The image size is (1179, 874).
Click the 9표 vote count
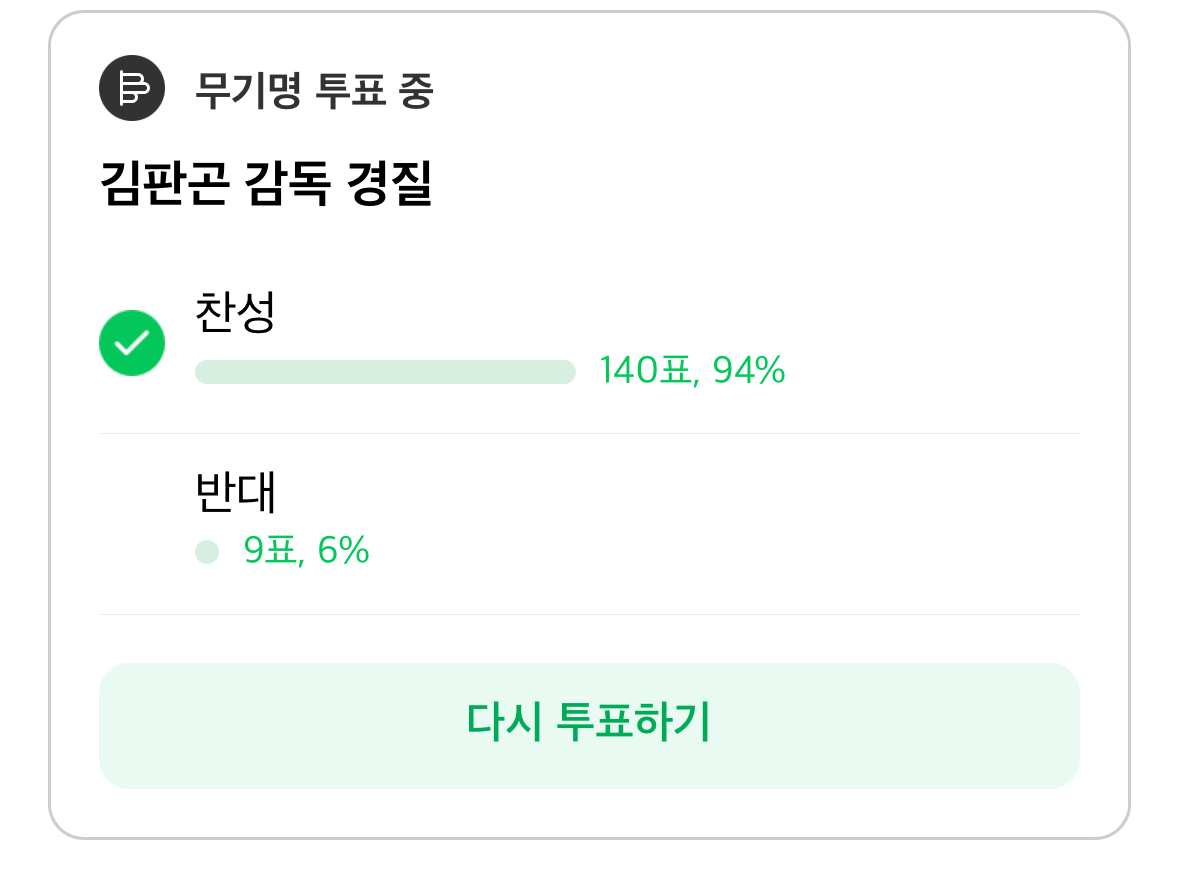[271, 550]
